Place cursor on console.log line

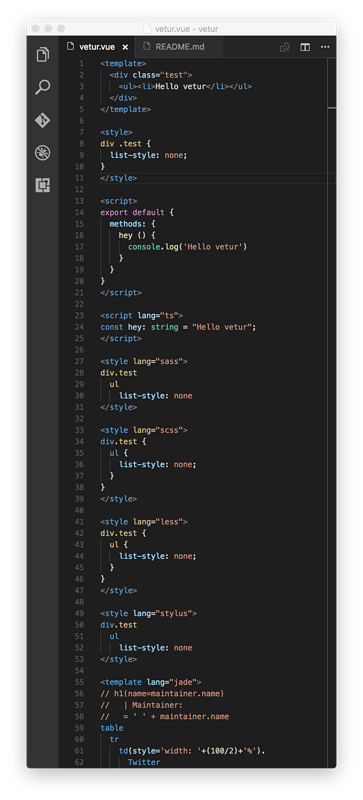(x=187, y=247)
